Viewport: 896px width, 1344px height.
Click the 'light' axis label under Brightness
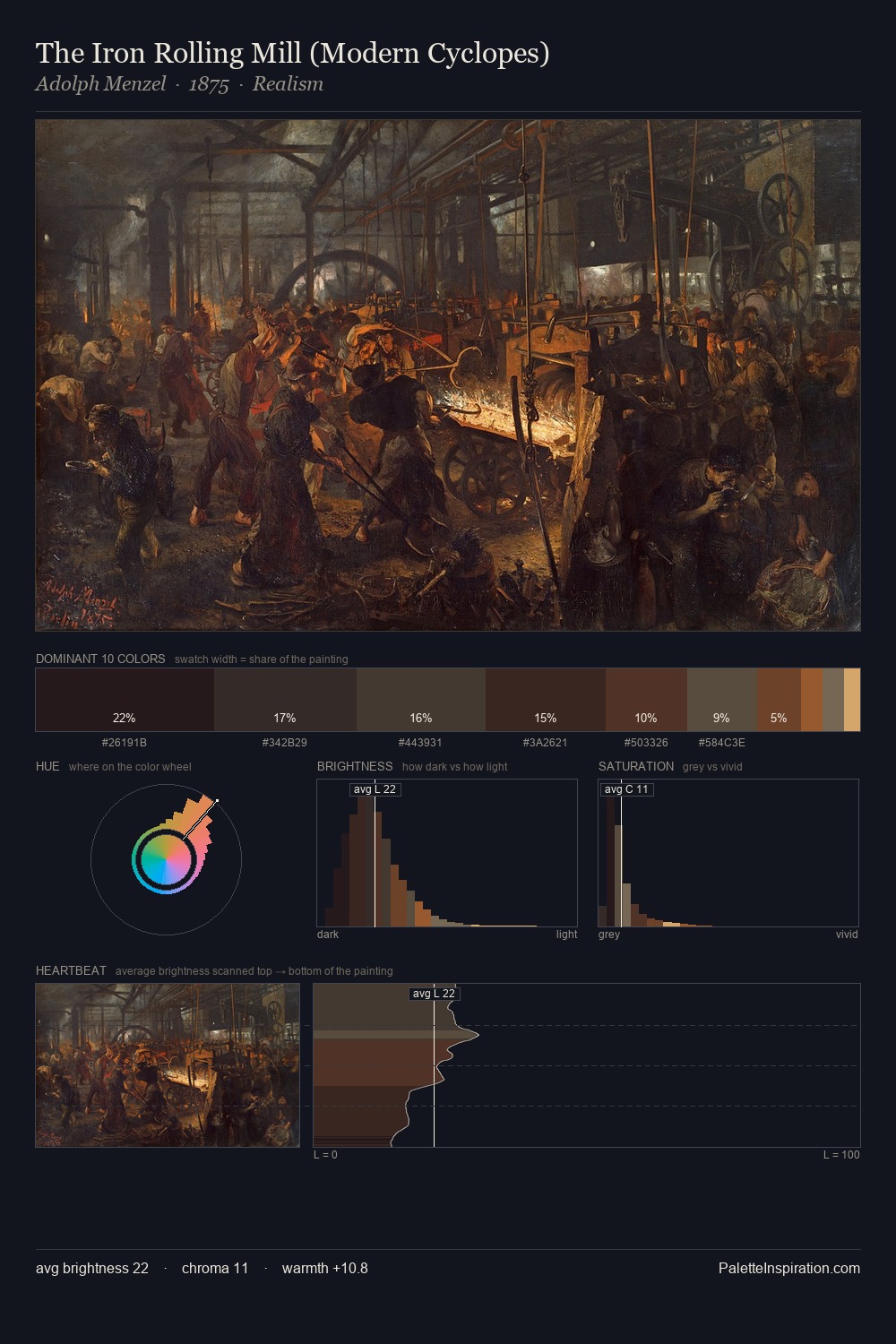pyautogui.click(x=567, y=935)
